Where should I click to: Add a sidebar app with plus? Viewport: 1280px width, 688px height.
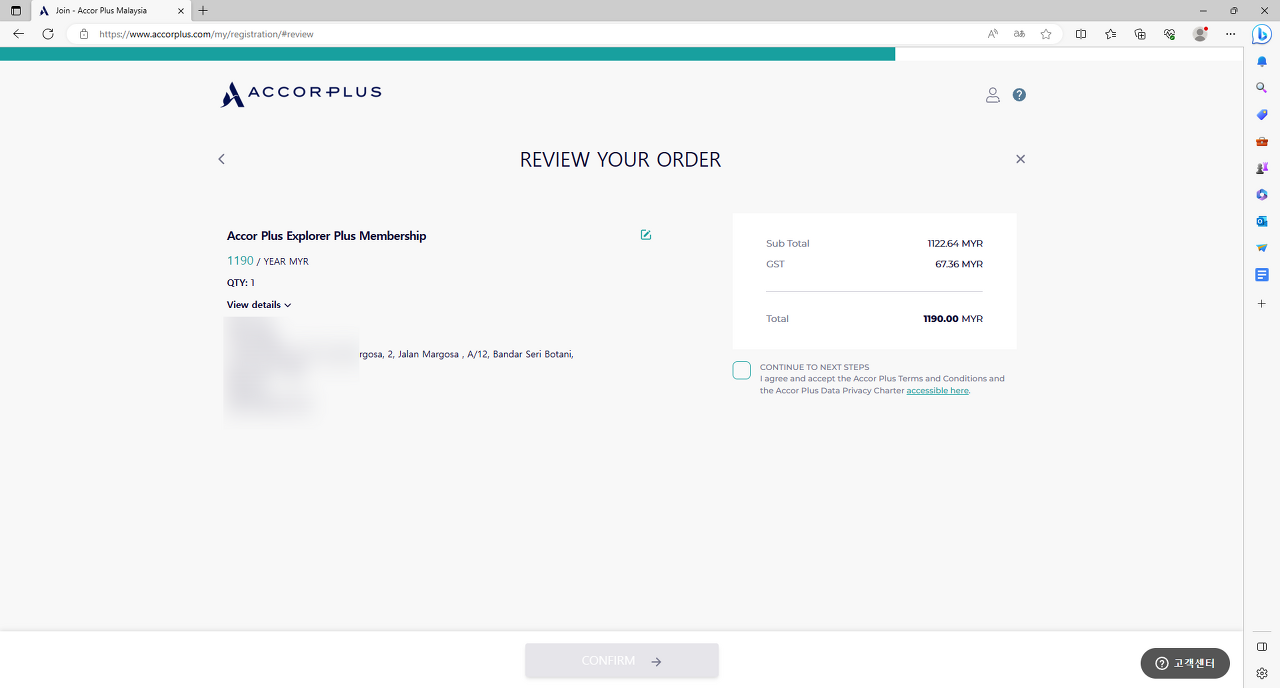(x=1262, y=303)
